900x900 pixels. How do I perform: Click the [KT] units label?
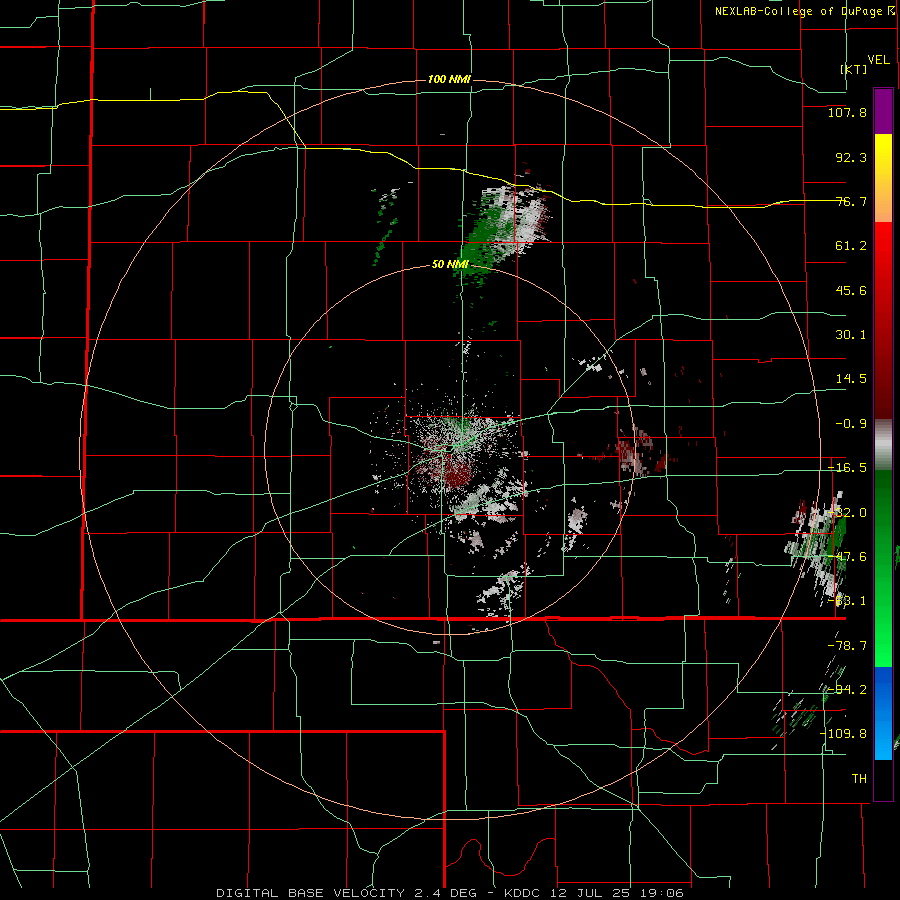(x=854, y=69)
